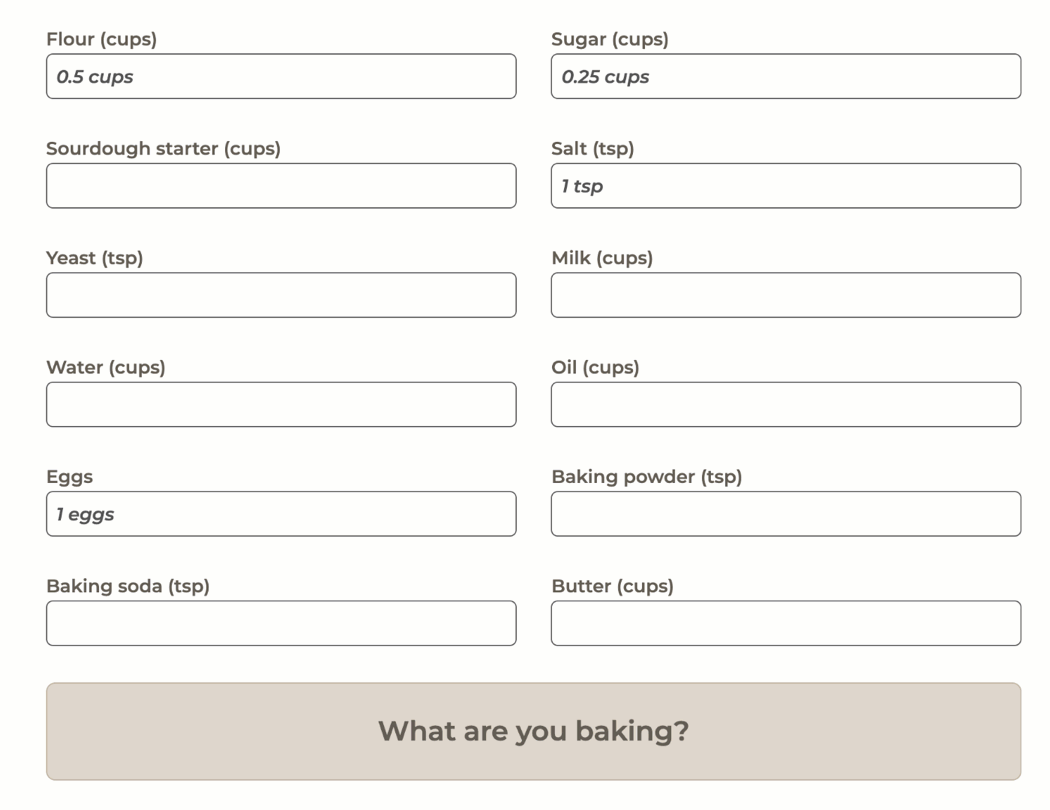Click the "Sourdough starter (cups)" label text

(x=163, y=149)
